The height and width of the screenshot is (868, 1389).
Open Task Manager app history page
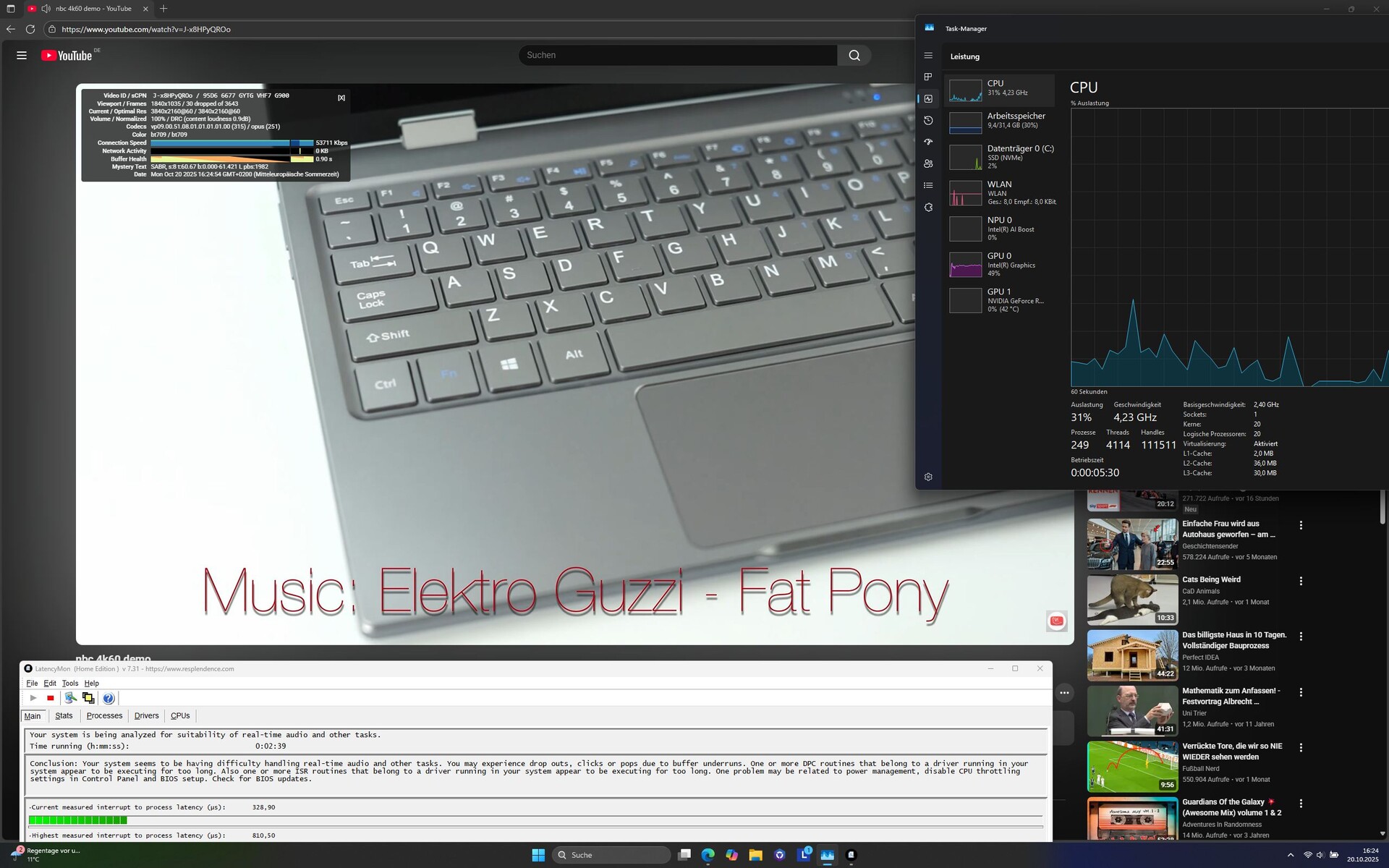point(928,120)
